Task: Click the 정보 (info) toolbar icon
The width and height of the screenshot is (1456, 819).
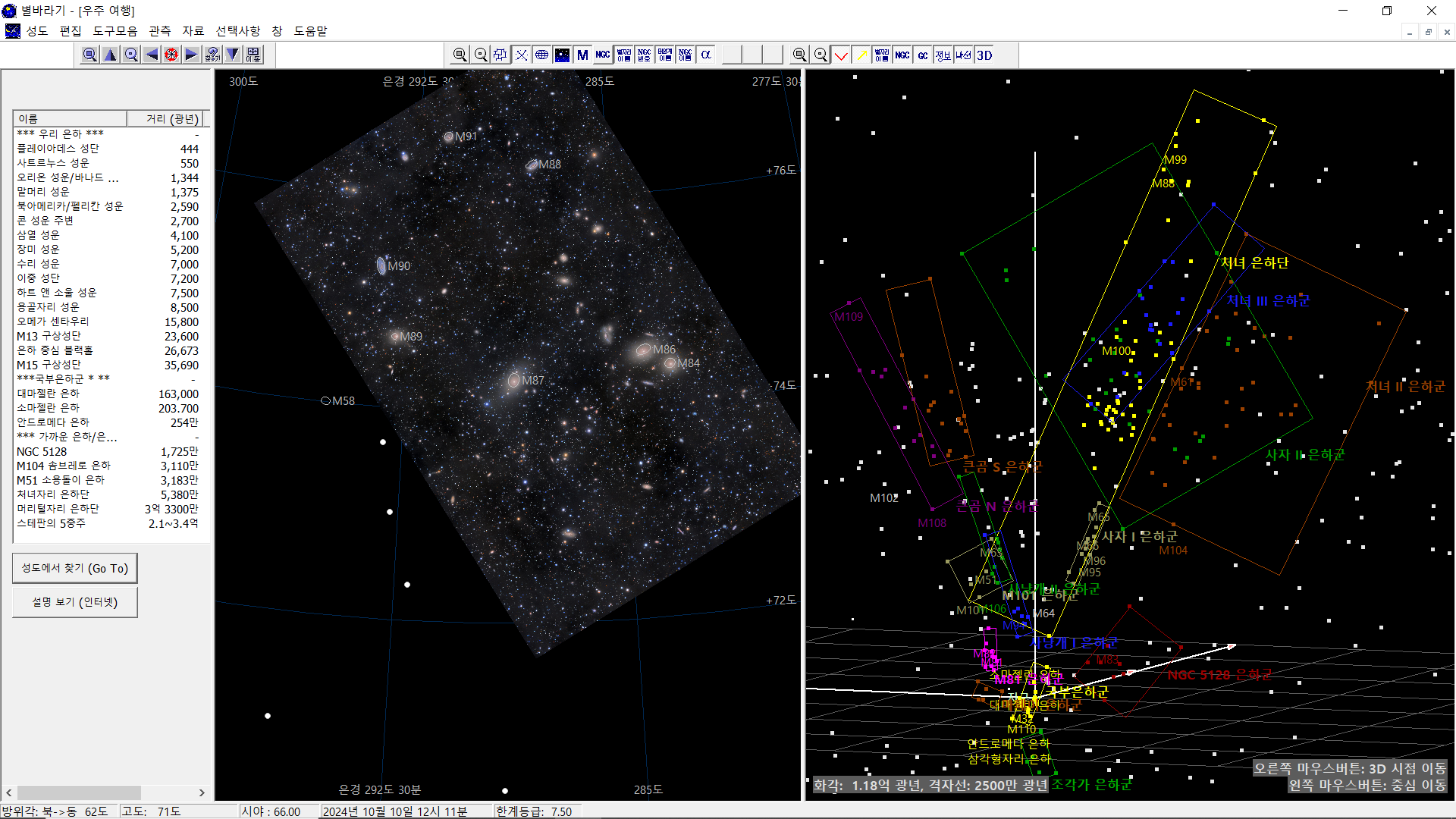Action: click(x=943, y=55)
